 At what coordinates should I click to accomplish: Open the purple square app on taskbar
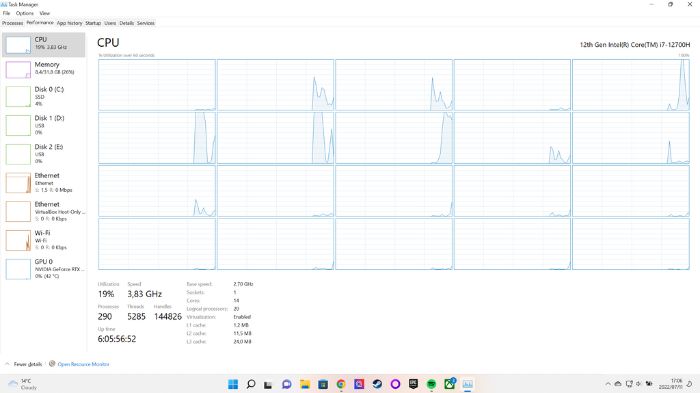coord(359,384)
